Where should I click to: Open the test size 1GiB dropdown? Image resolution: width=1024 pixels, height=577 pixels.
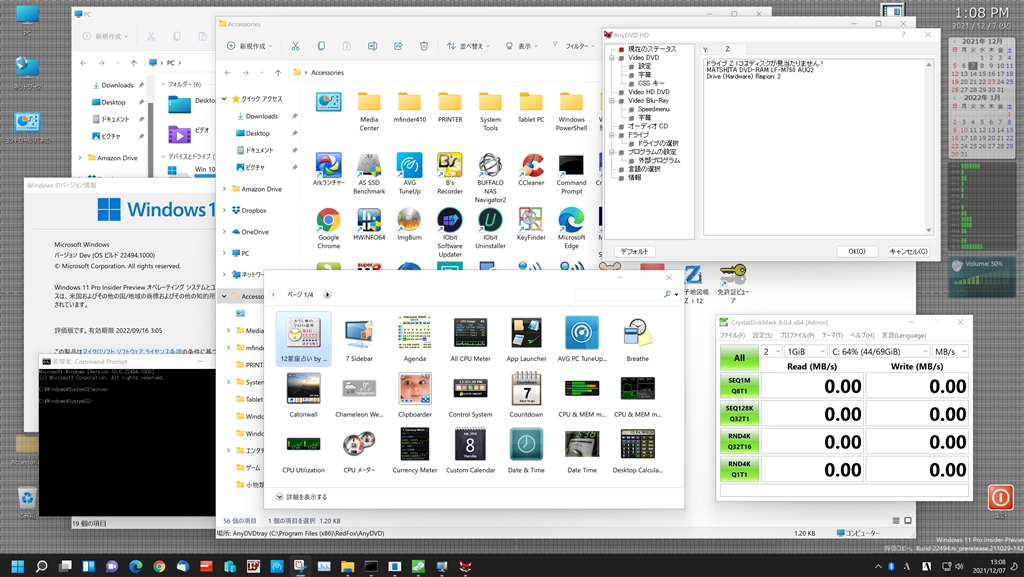click(x=807, y=352)
